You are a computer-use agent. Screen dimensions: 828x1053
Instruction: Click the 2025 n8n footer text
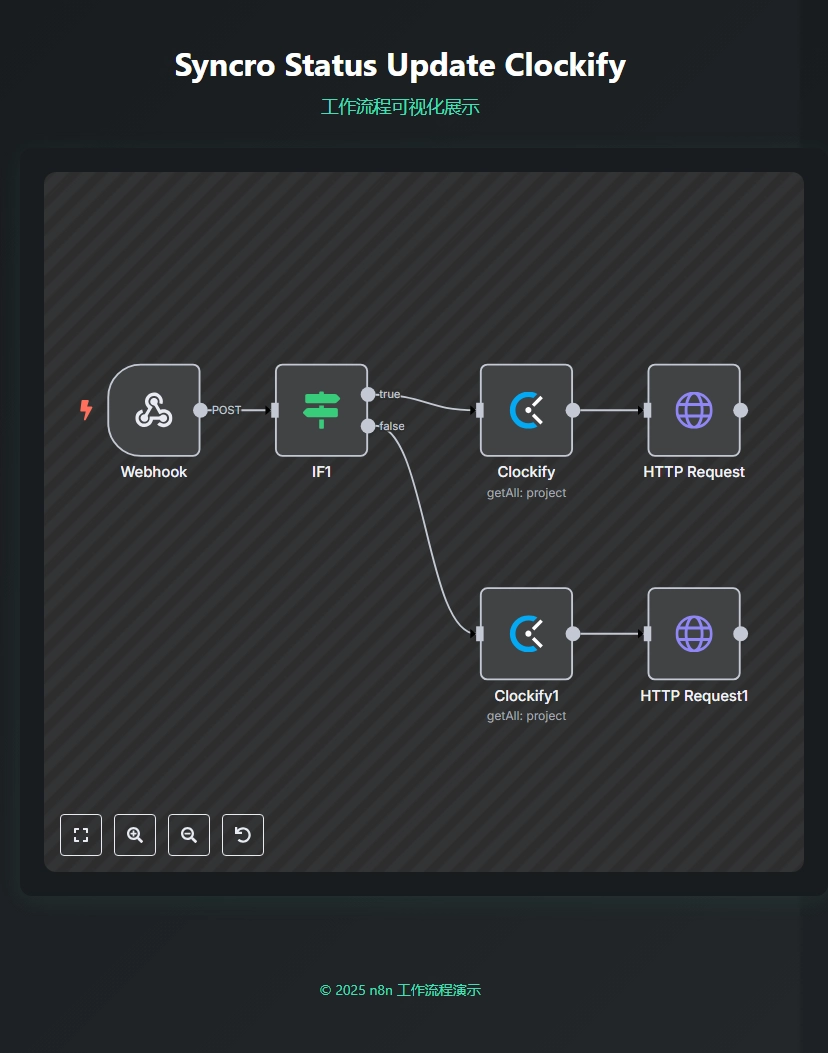tap(400, 990)
